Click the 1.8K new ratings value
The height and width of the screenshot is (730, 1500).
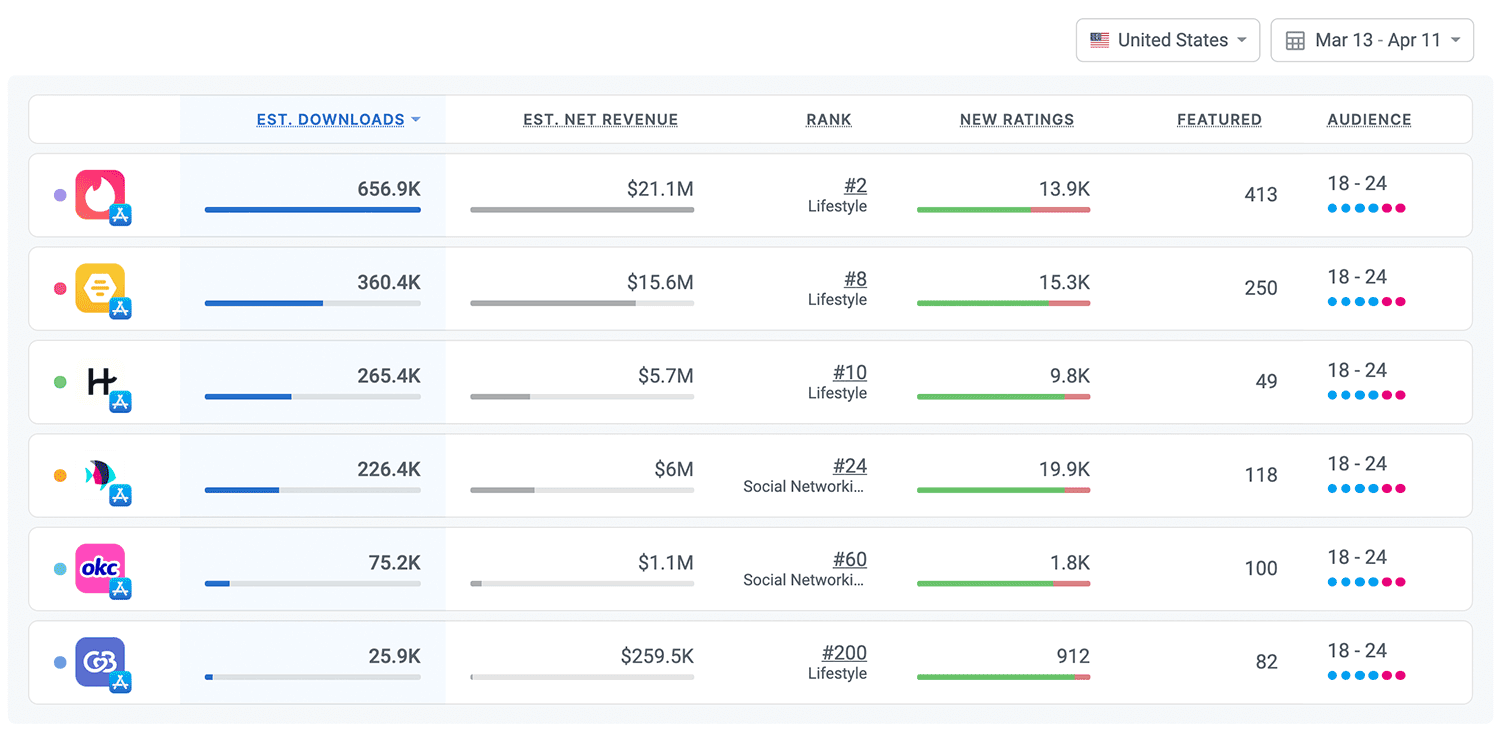[1069, 563]
